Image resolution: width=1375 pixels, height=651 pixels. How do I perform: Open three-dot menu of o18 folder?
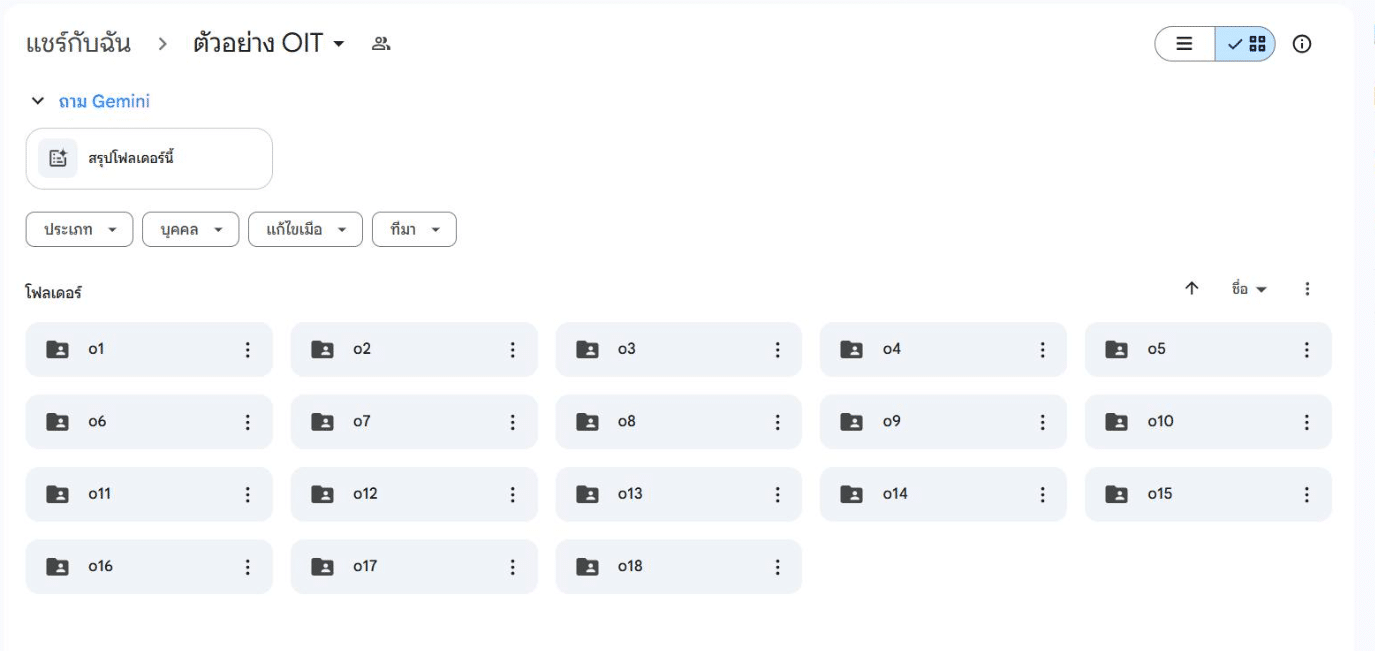coord(777,567)
